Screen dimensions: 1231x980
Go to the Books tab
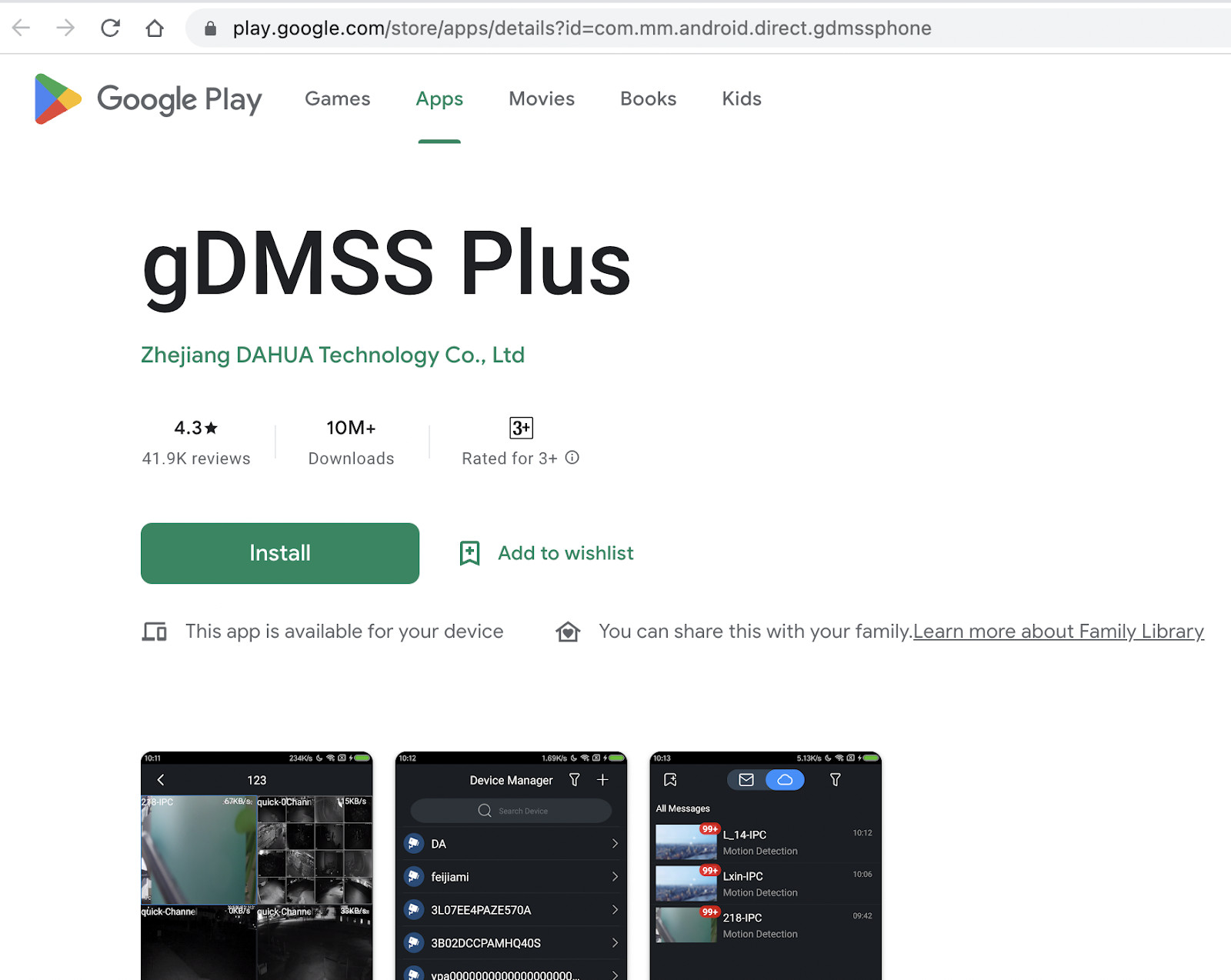coord(648,99)
